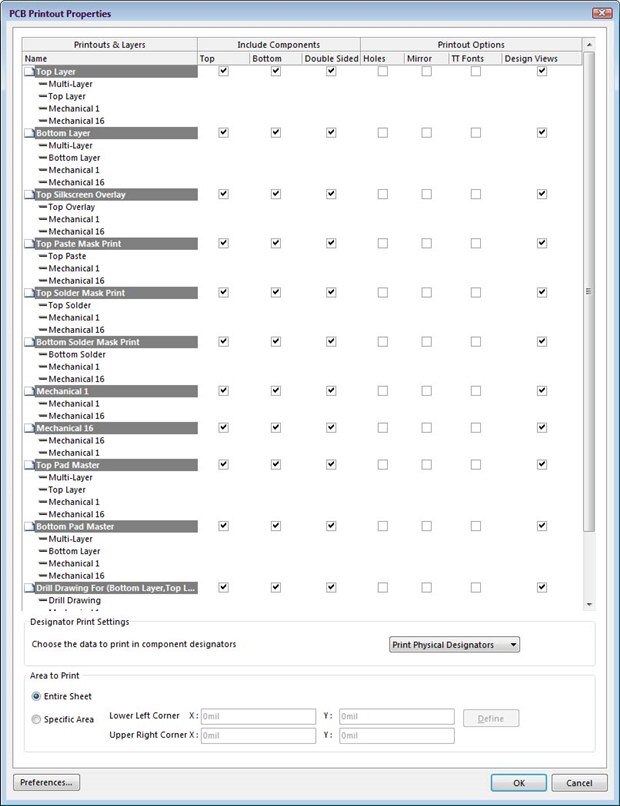620x806 pixels.
Task: Toggle TT Fonts for Top Silkscreen Overlay
Action: coord(476,194)
